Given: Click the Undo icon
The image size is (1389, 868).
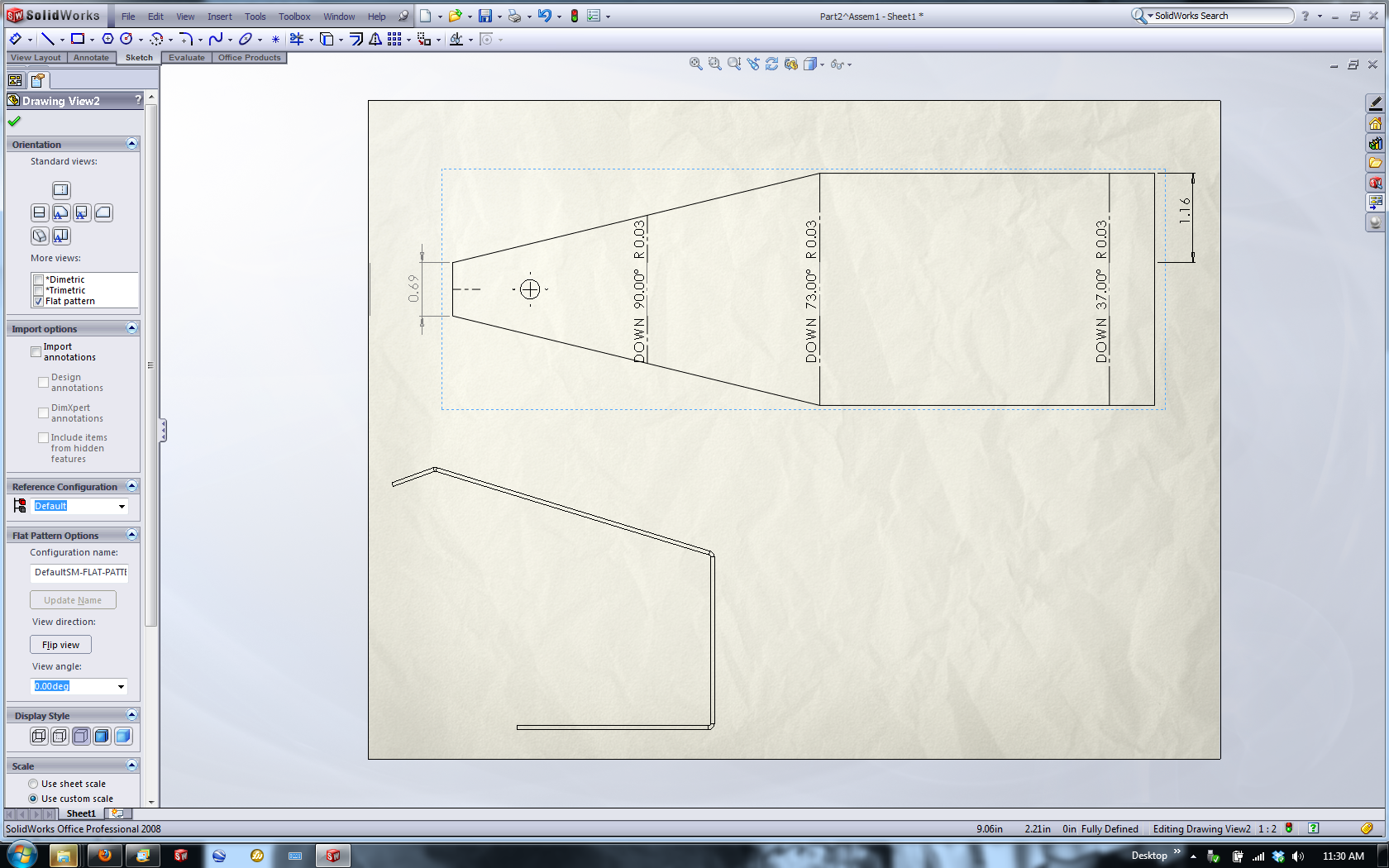Looking at the screenshot, I should click(544, 16).
